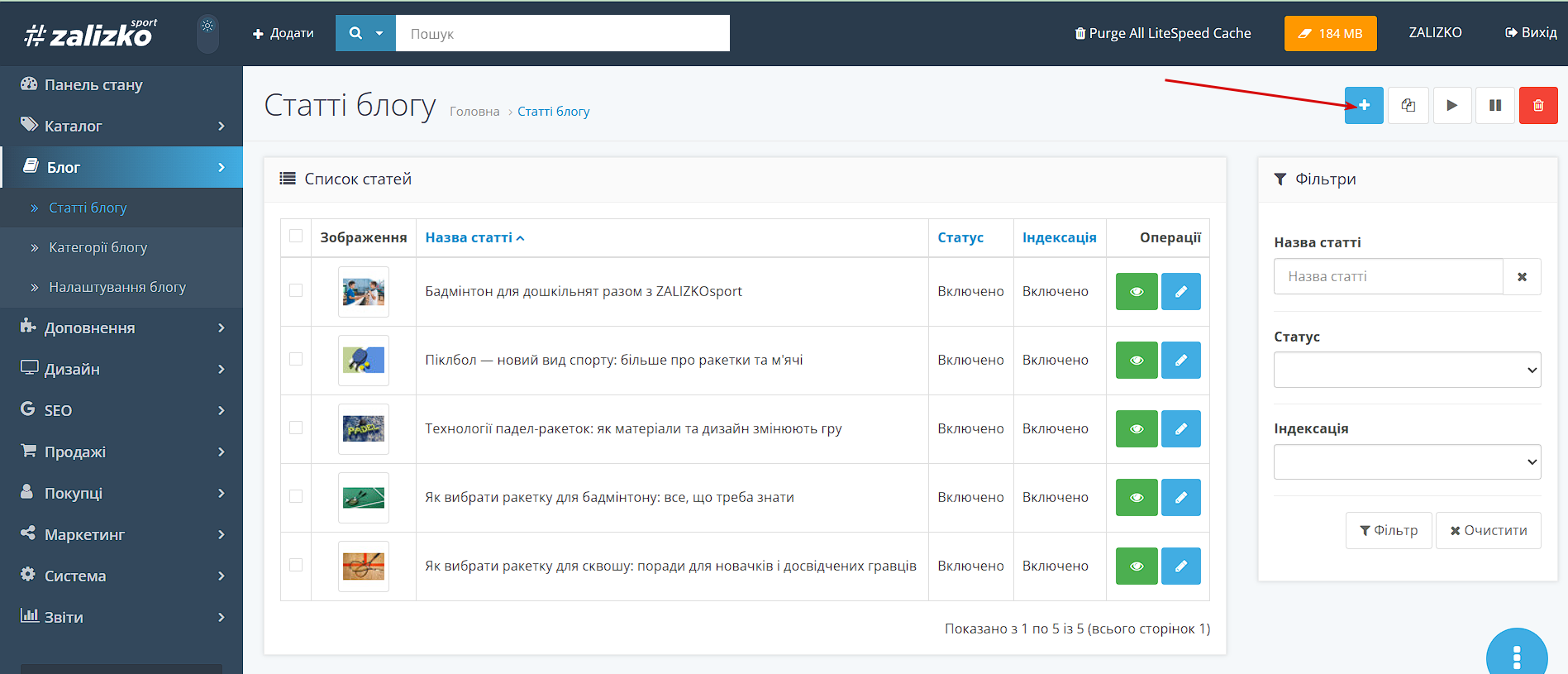This screenshot has height=674, width=1568.
Task: Open the Статус filter dropdown
Action: pos(1407,370)
